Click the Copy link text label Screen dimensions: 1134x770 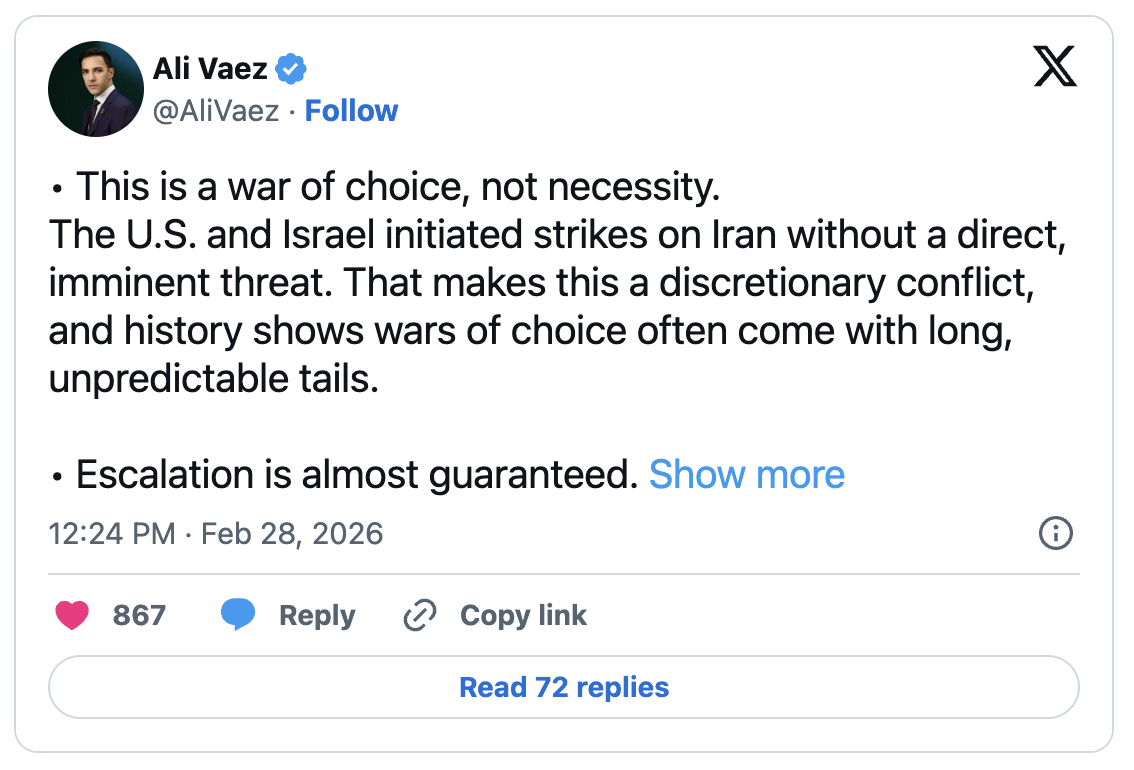[523, 615]
